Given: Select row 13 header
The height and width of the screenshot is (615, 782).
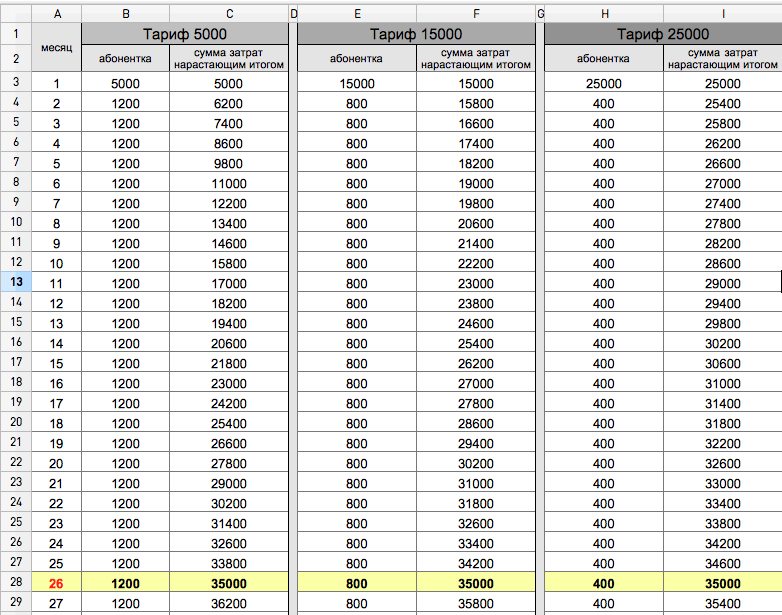Looking at the screenshot, I should [x=16, y=282].
